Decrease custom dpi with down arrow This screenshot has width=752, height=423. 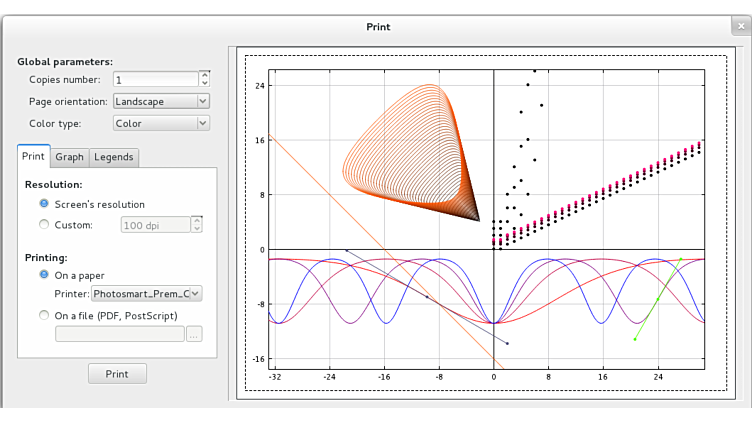(197, 229)
